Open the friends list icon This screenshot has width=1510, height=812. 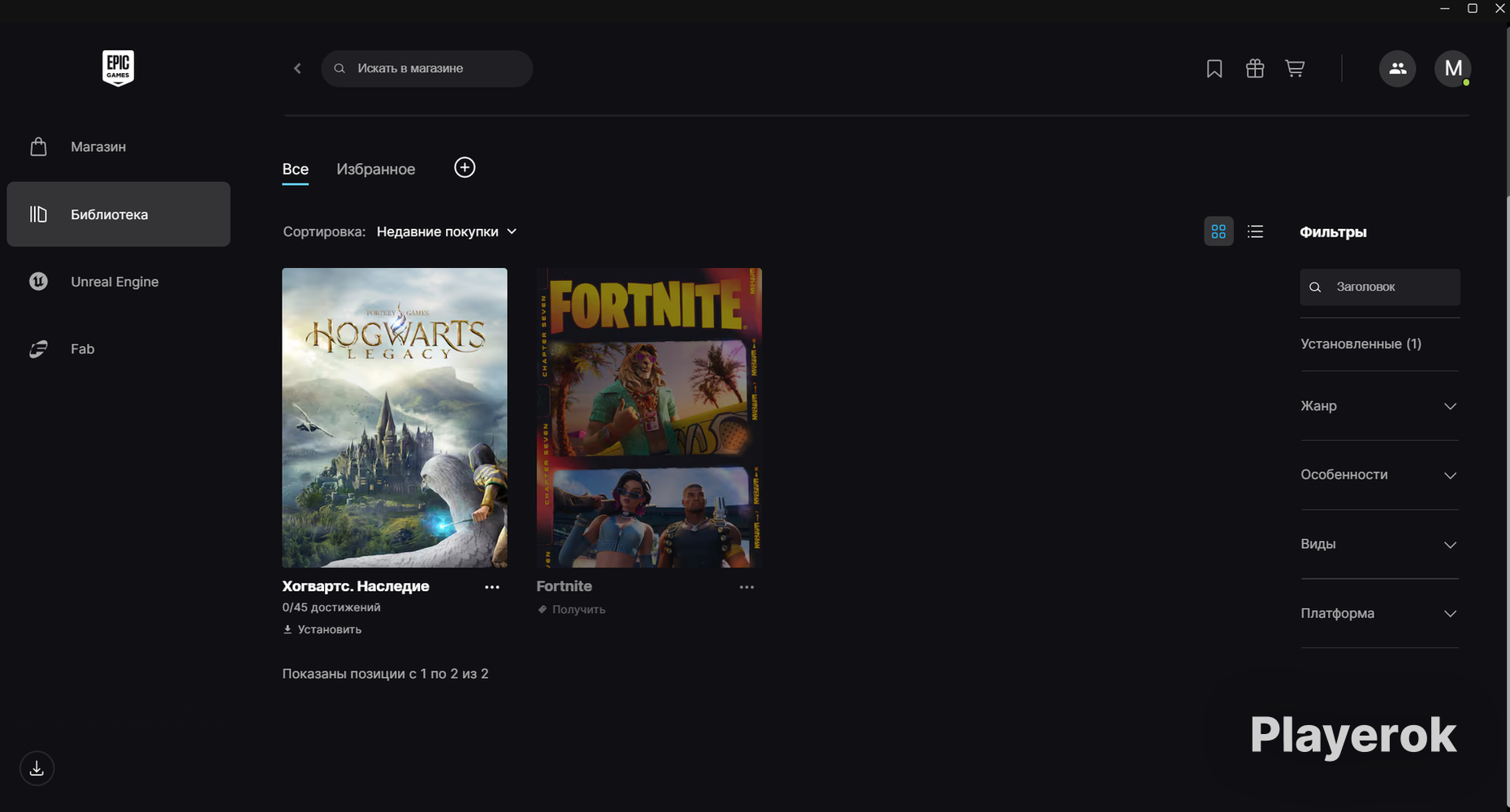[1397, 68]
